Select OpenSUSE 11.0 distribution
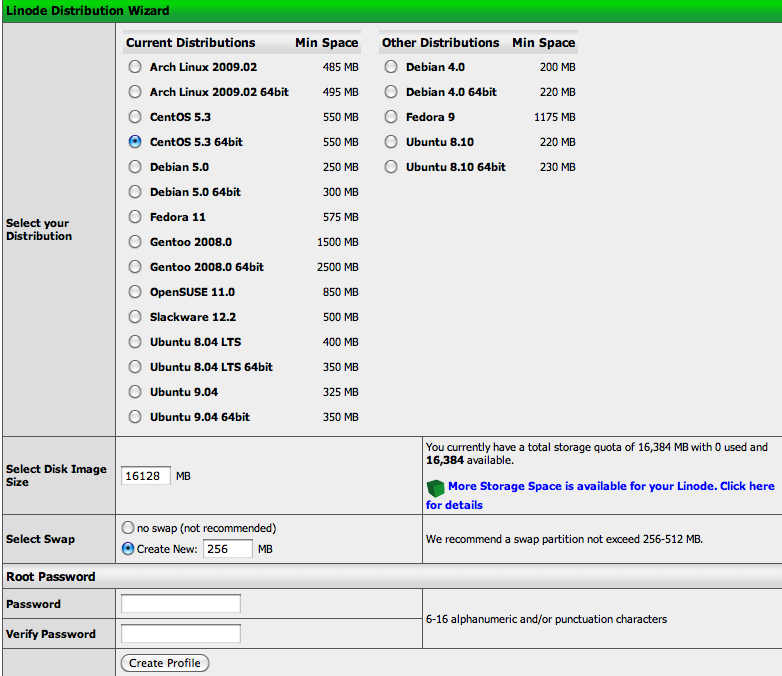 [x=135, y=292]
